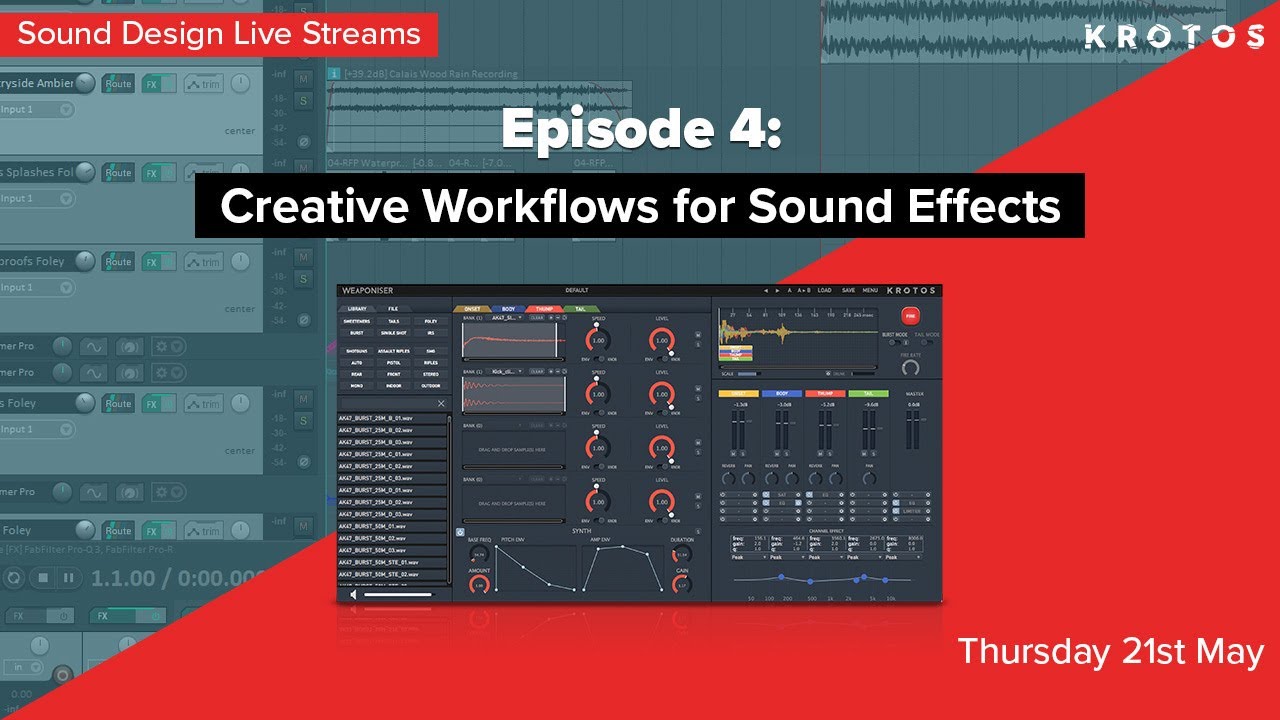
Task: Select AK47_BURST_25M_C_02.wav in file list
Action: [x=392, y=466]
